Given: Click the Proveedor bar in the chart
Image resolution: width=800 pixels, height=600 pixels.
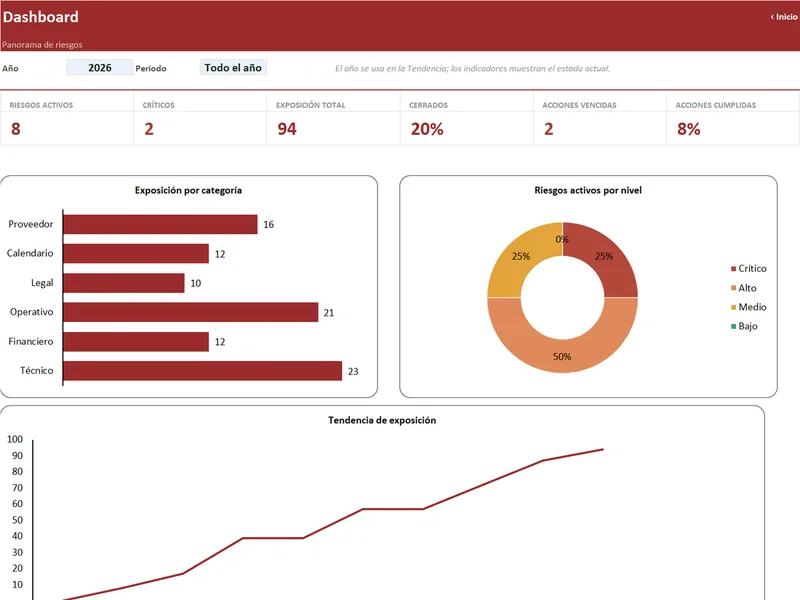Looking at the screenshot, I should click(160, 224).
